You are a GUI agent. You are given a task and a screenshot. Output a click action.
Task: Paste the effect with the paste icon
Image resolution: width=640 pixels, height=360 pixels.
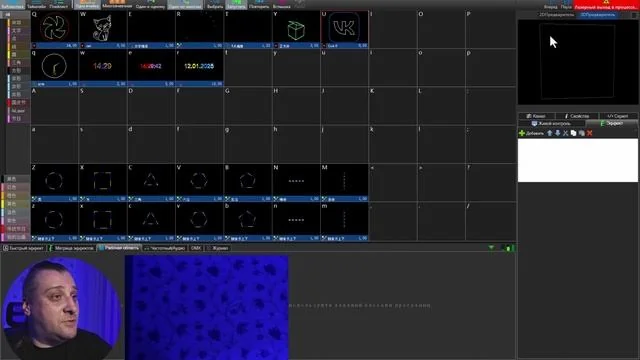(x=582, y=133)
